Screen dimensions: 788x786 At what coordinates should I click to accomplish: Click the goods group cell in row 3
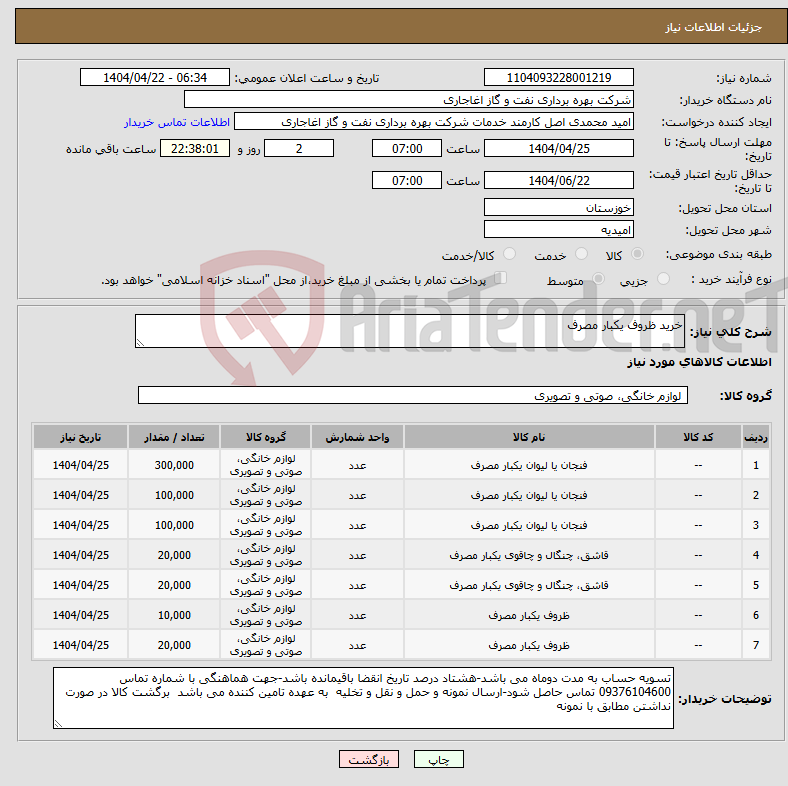click(265, 525)
